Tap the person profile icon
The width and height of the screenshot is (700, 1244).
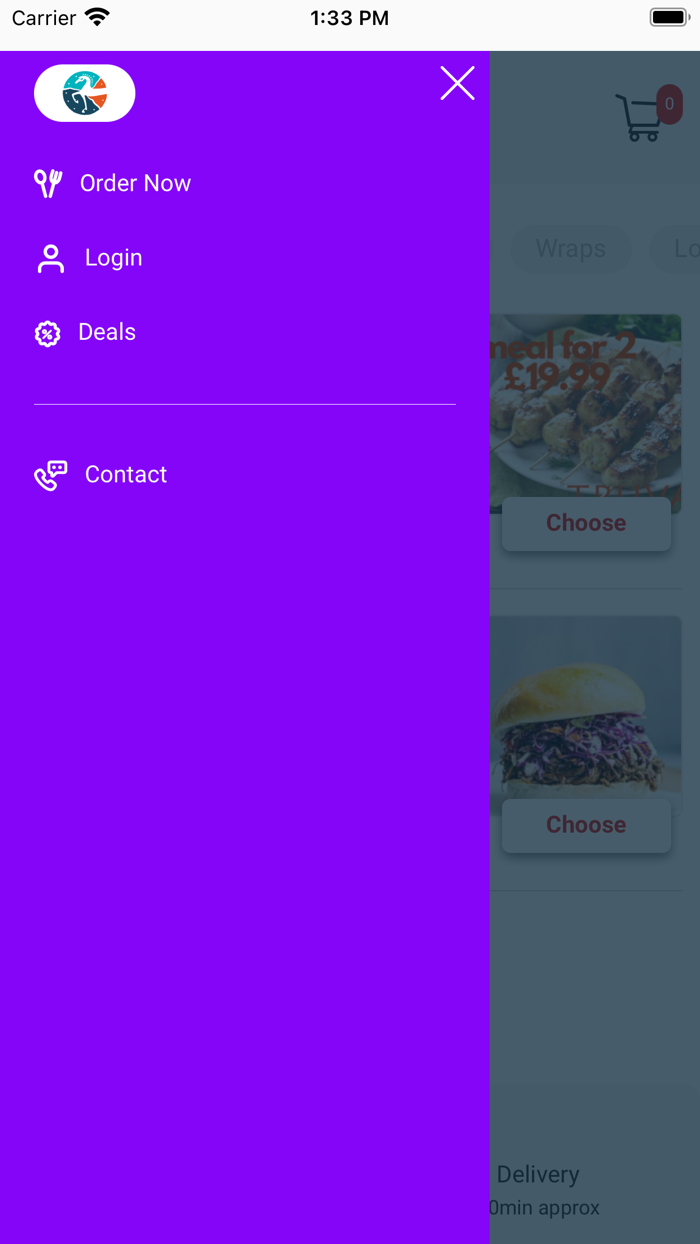[x=50, y=258]
